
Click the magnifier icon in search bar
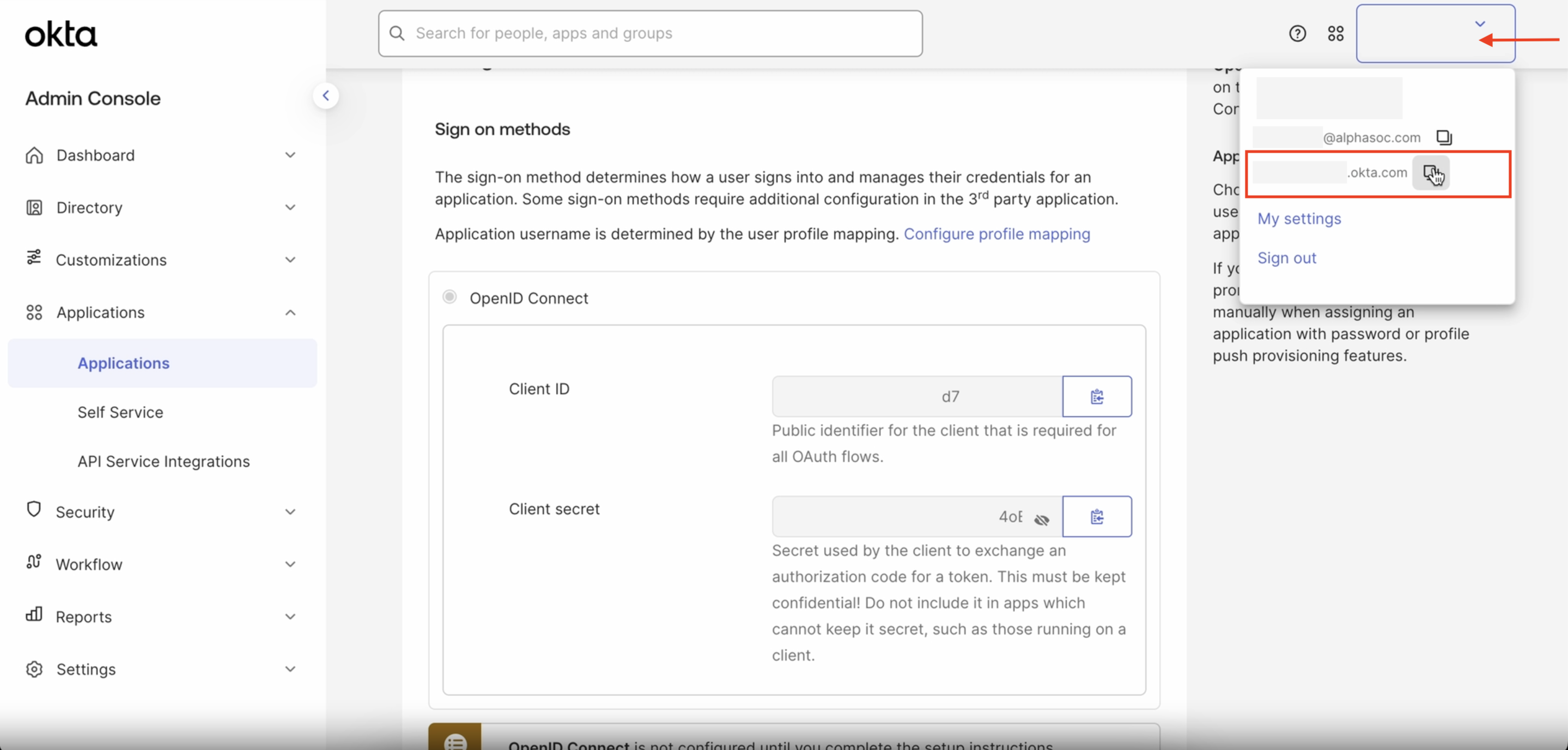click(397, 33)
